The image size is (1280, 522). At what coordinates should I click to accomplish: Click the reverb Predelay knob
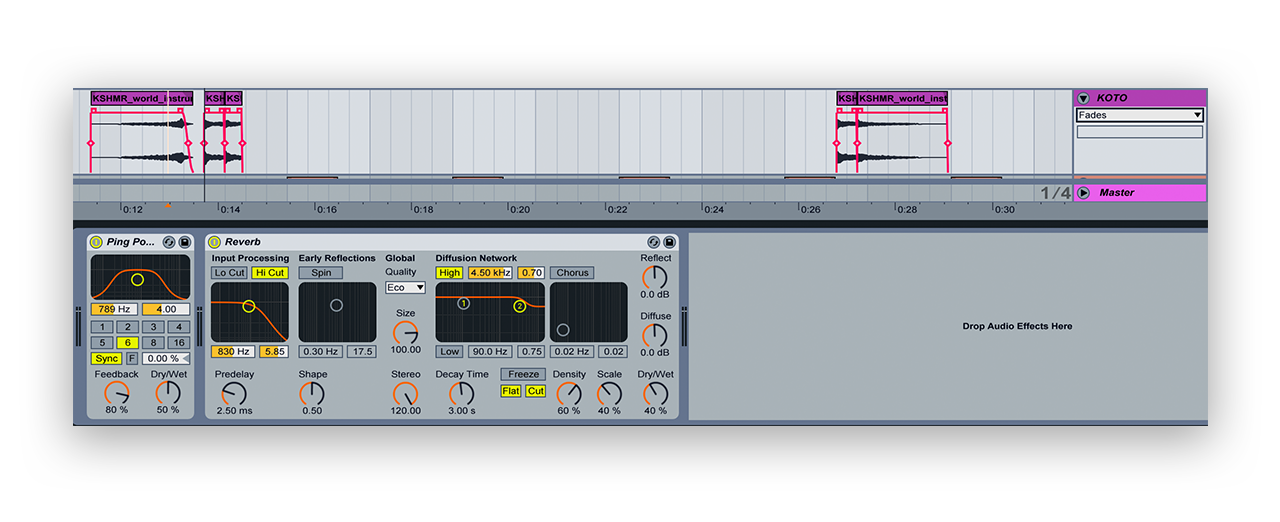click(x=234, y=394)
